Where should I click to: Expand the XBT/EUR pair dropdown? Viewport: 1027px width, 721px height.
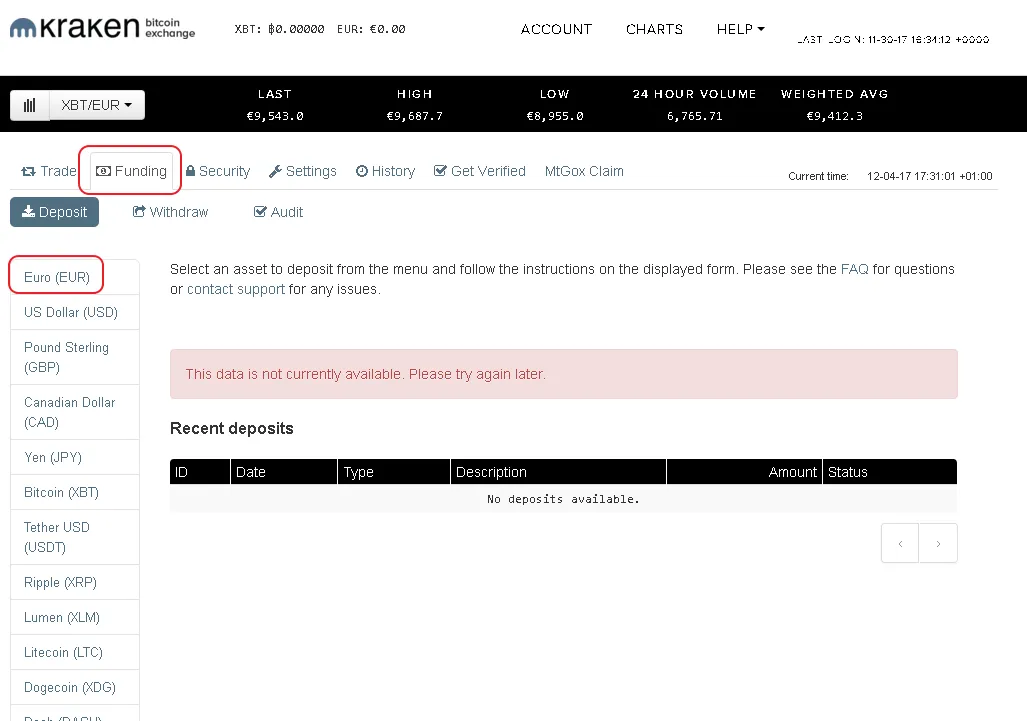click(x=97, y=105)
